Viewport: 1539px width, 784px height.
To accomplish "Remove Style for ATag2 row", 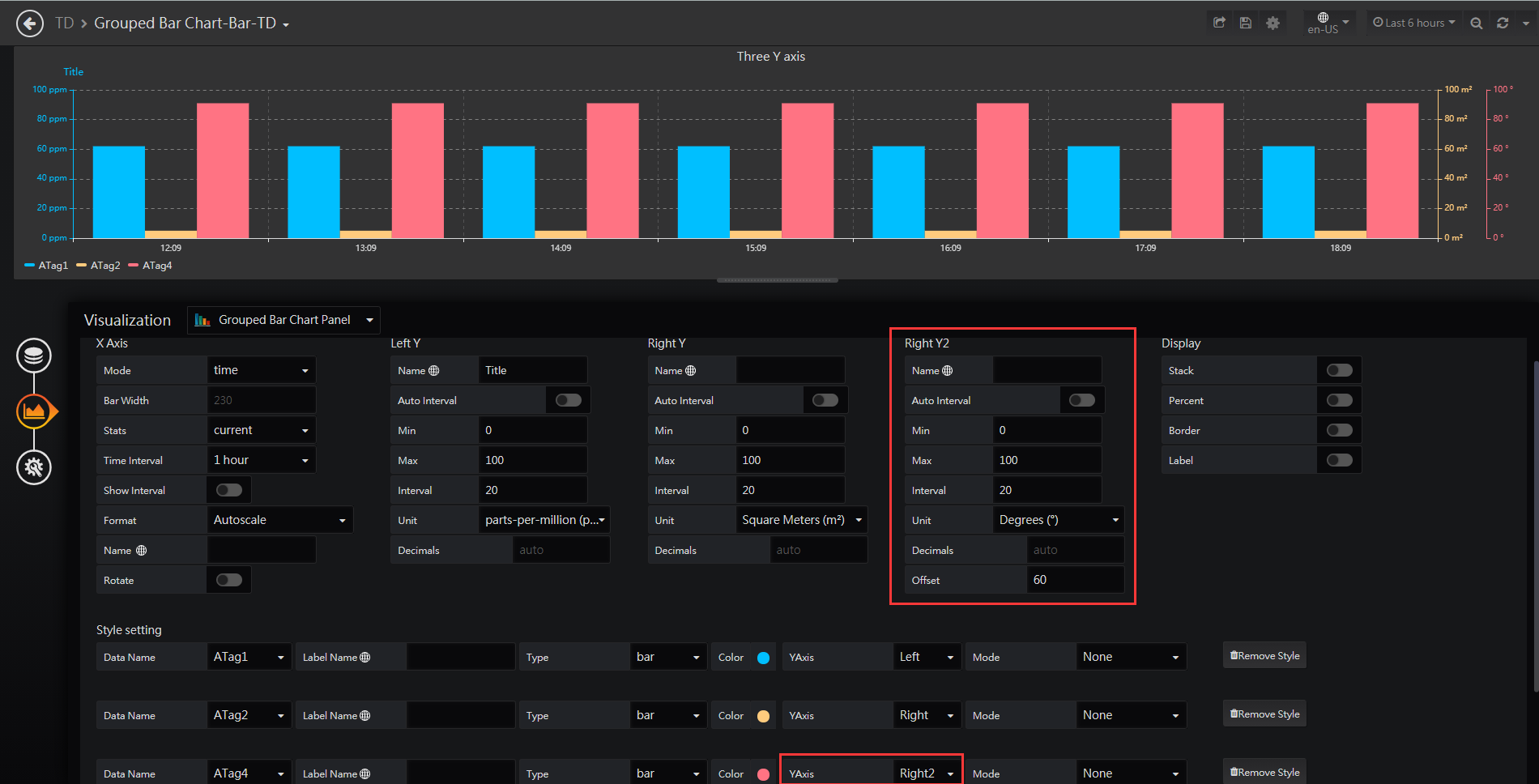I will [1264, 714].
